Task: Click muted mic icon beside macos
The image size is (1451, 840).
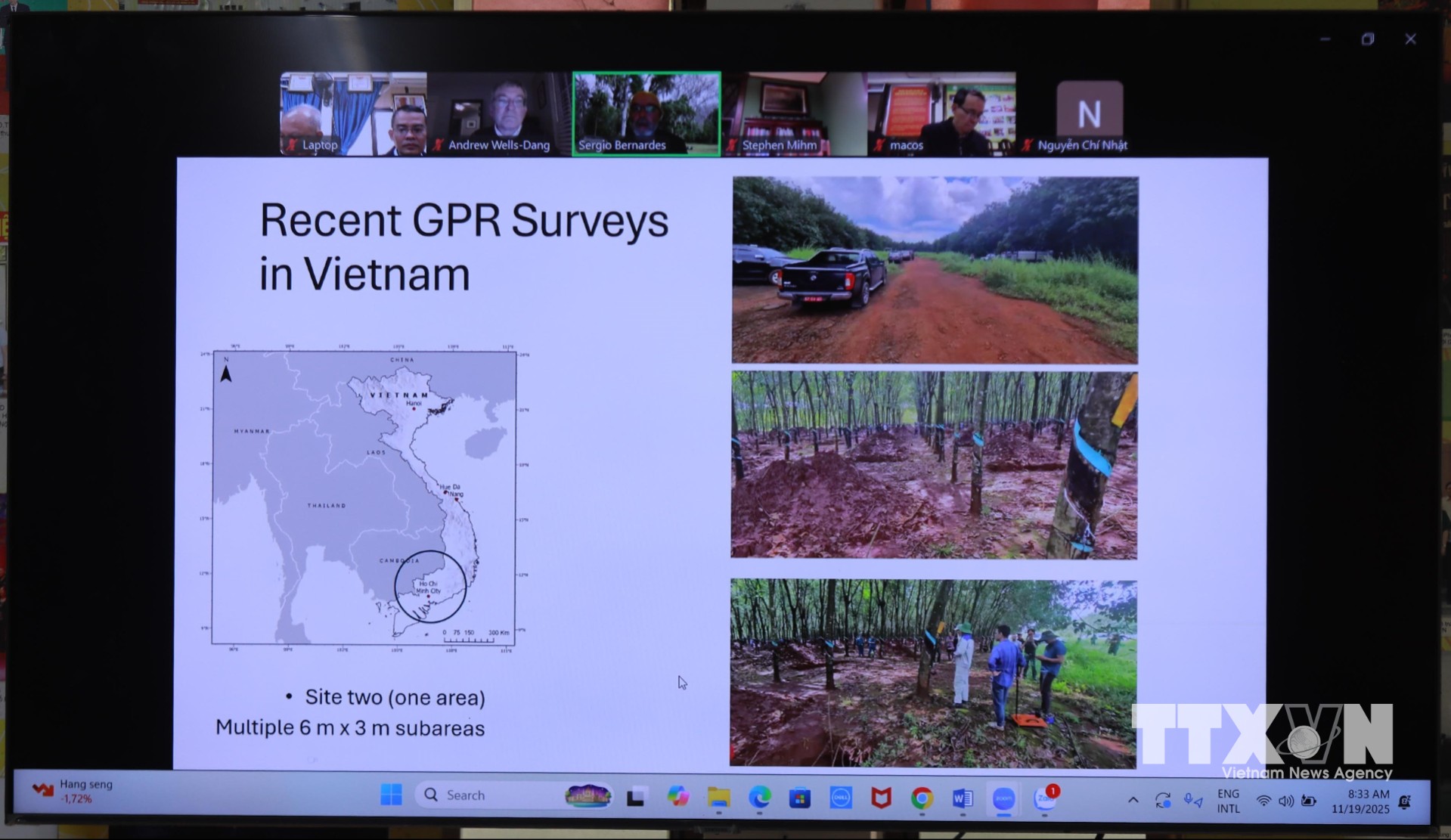Action: tap(879, 145)
